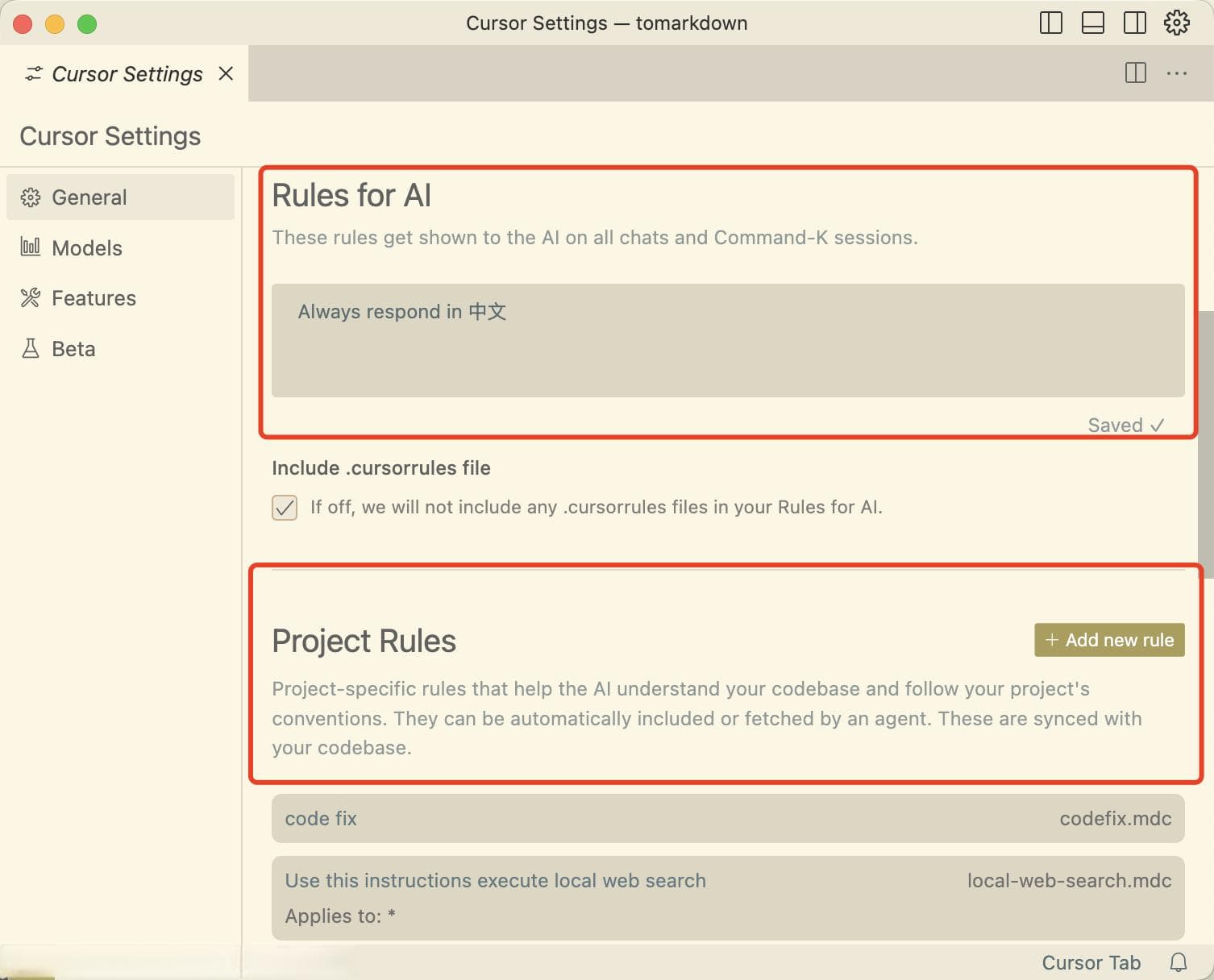Click Beta flask icon in sidebar
Viewport: 1214px width, 980px height.
coord(31,349)
